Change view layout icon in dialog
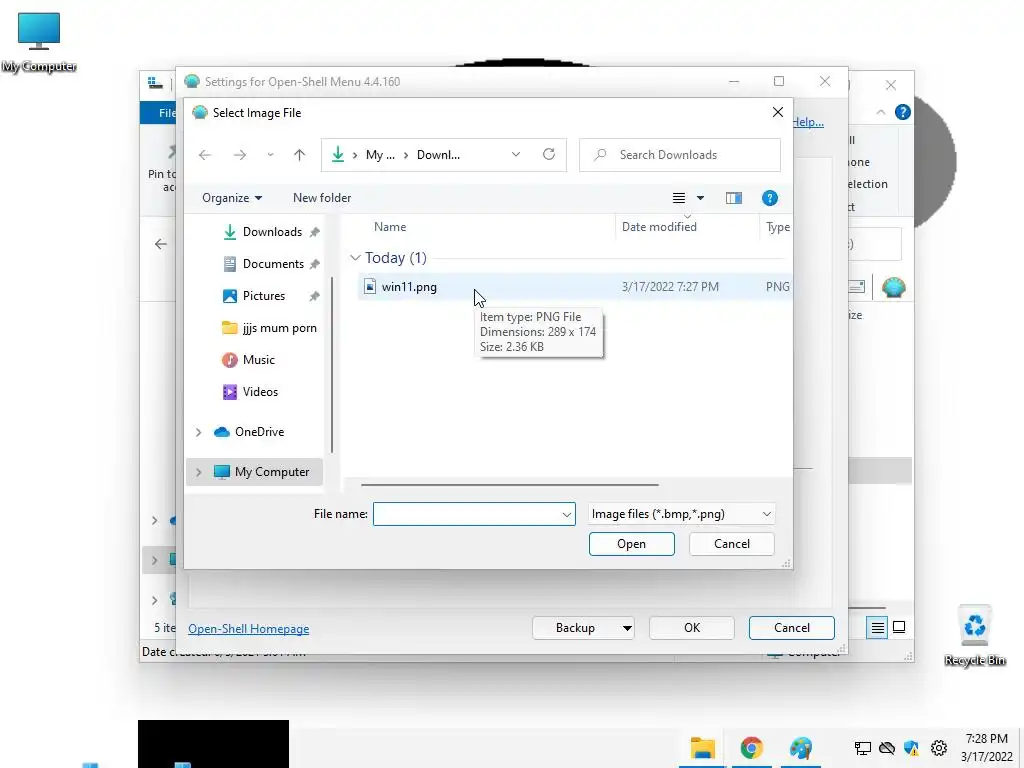 click(x=679, y=198)
